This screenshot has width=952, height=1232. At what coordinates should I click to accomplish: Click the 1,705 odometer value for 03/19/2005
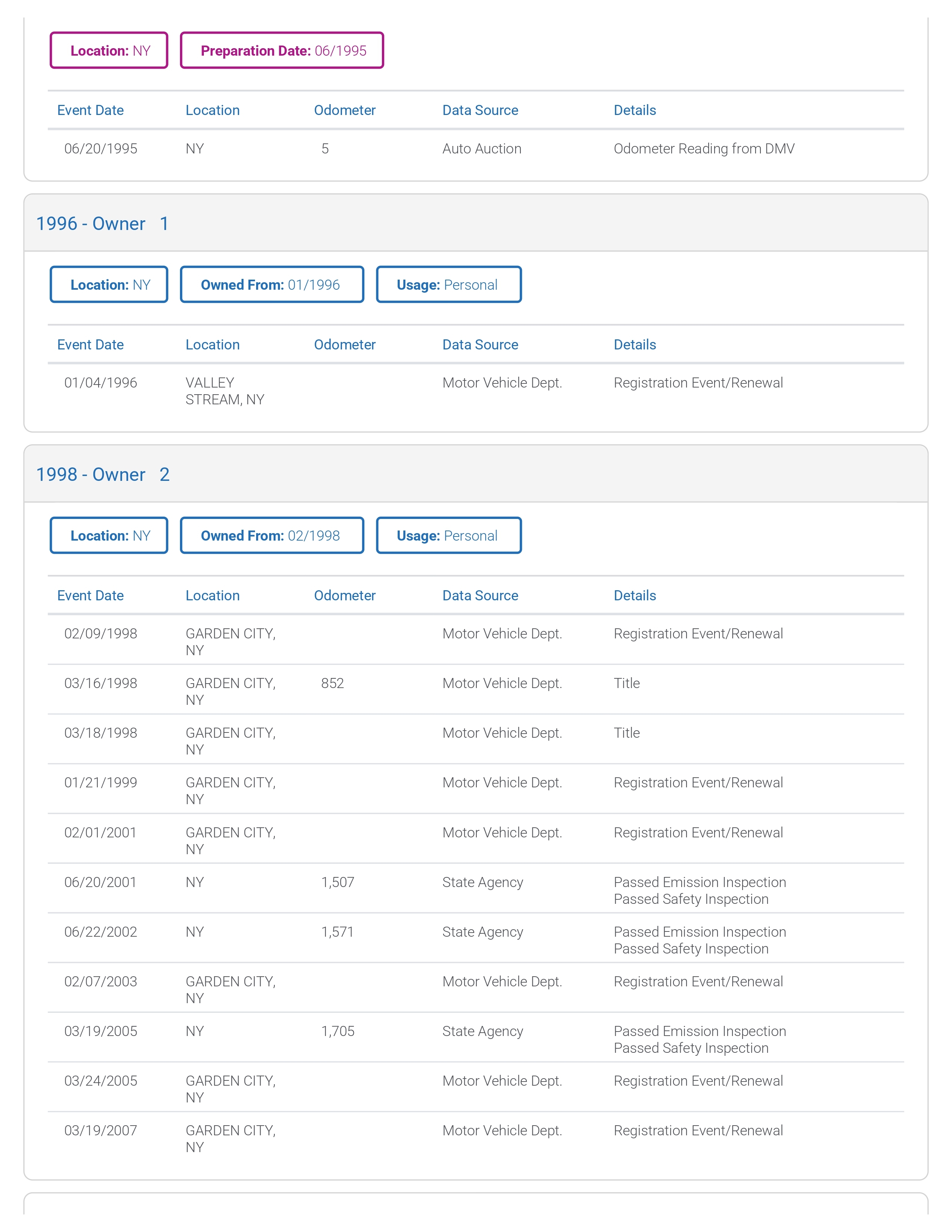[x=338, y=1031]
